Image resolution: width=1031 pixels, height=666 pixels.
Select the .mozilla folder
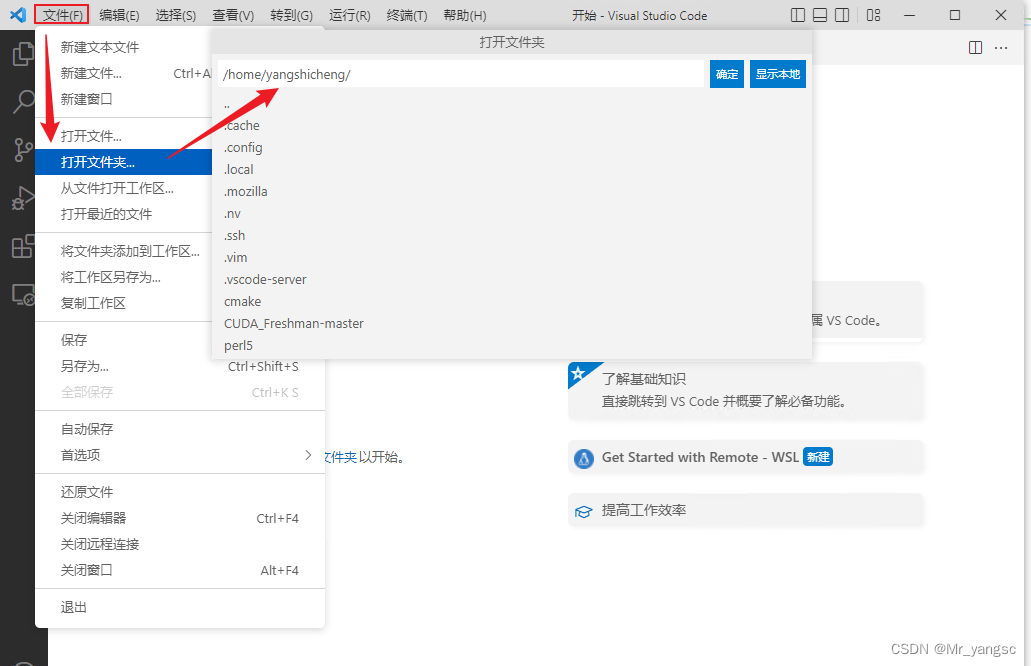click(512, 191)
